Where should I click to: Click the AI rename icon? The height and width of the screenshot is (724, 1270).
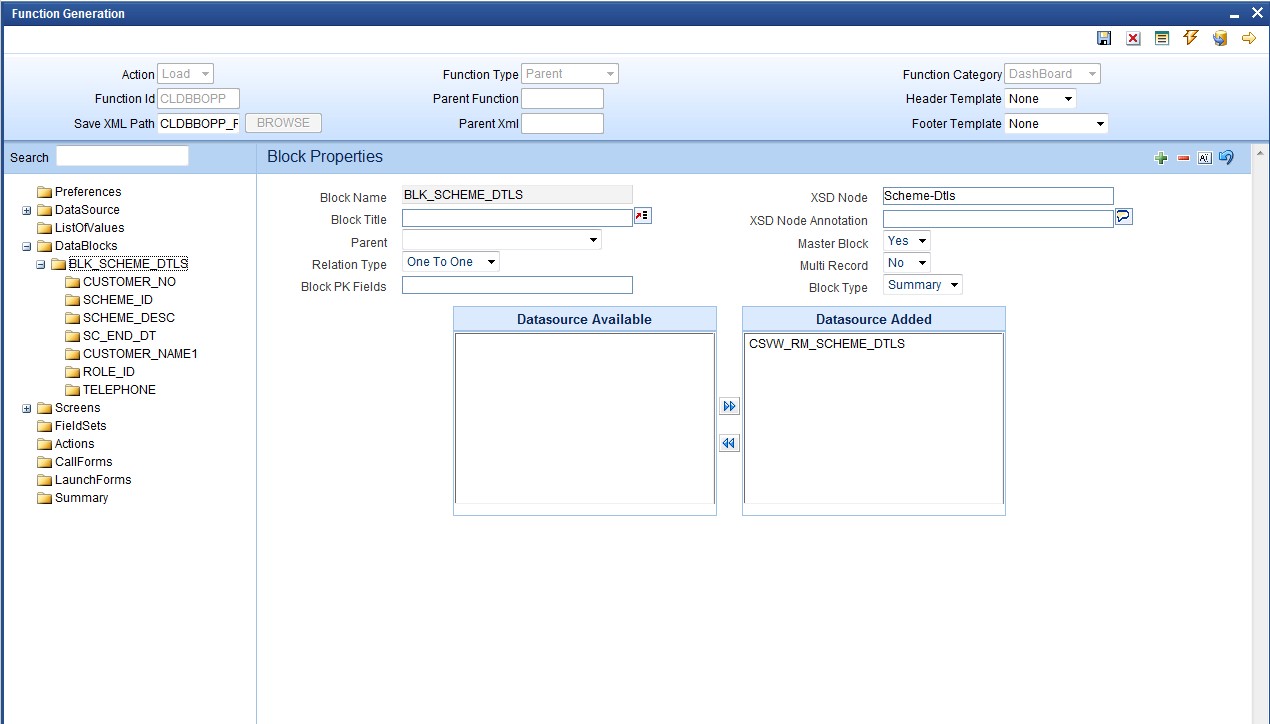pos(1205,158)
